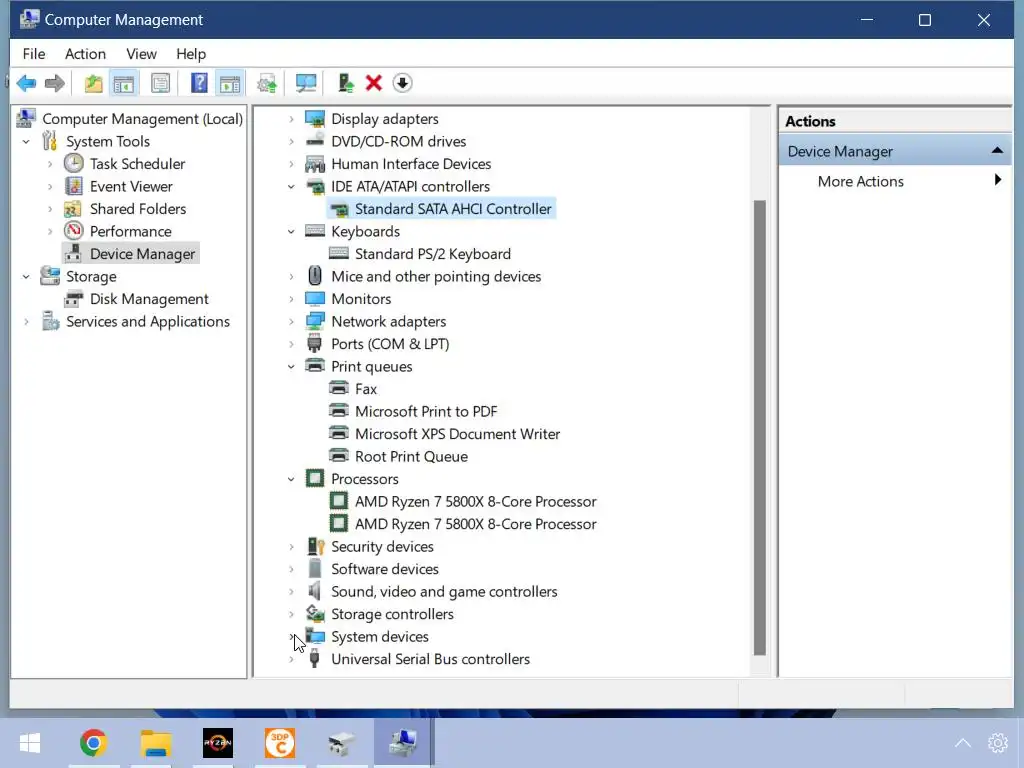
Task: Collapse the Processors category
Action: coord(291,479)
